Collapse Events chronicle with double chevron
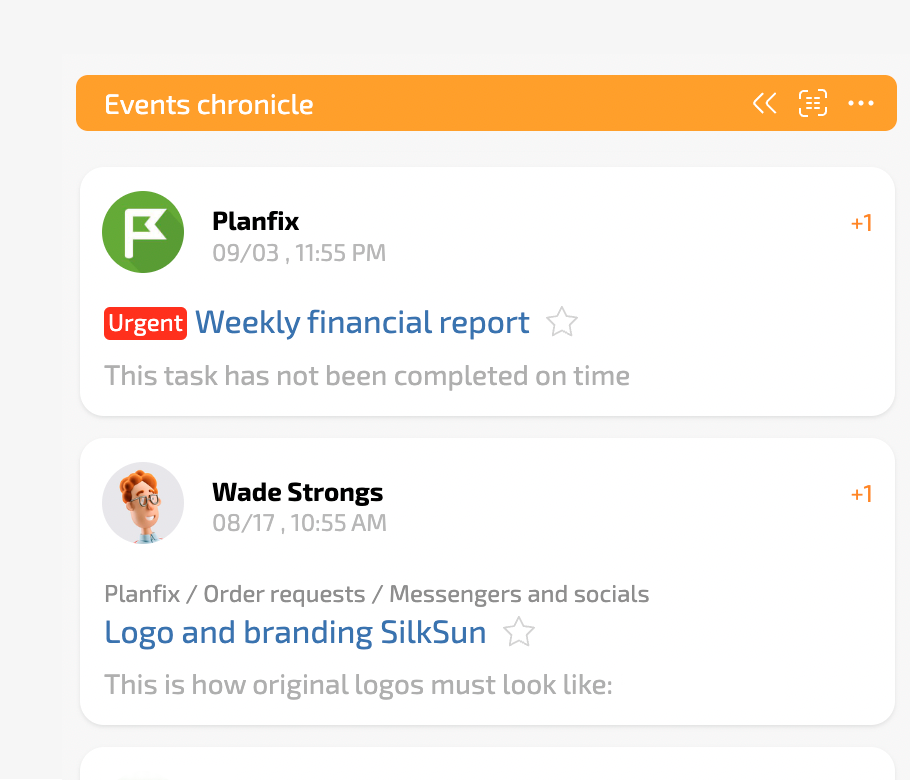Image resolution: width=910 pixels, height=780 pixels. [764, 104]
